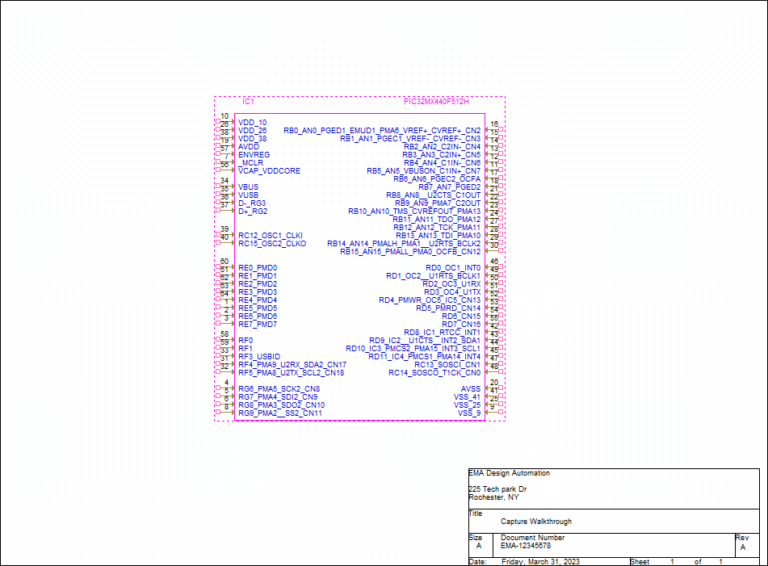
Task: Select the RB7_AN7_PGED2 pin label
Action: tap(450, 187)
